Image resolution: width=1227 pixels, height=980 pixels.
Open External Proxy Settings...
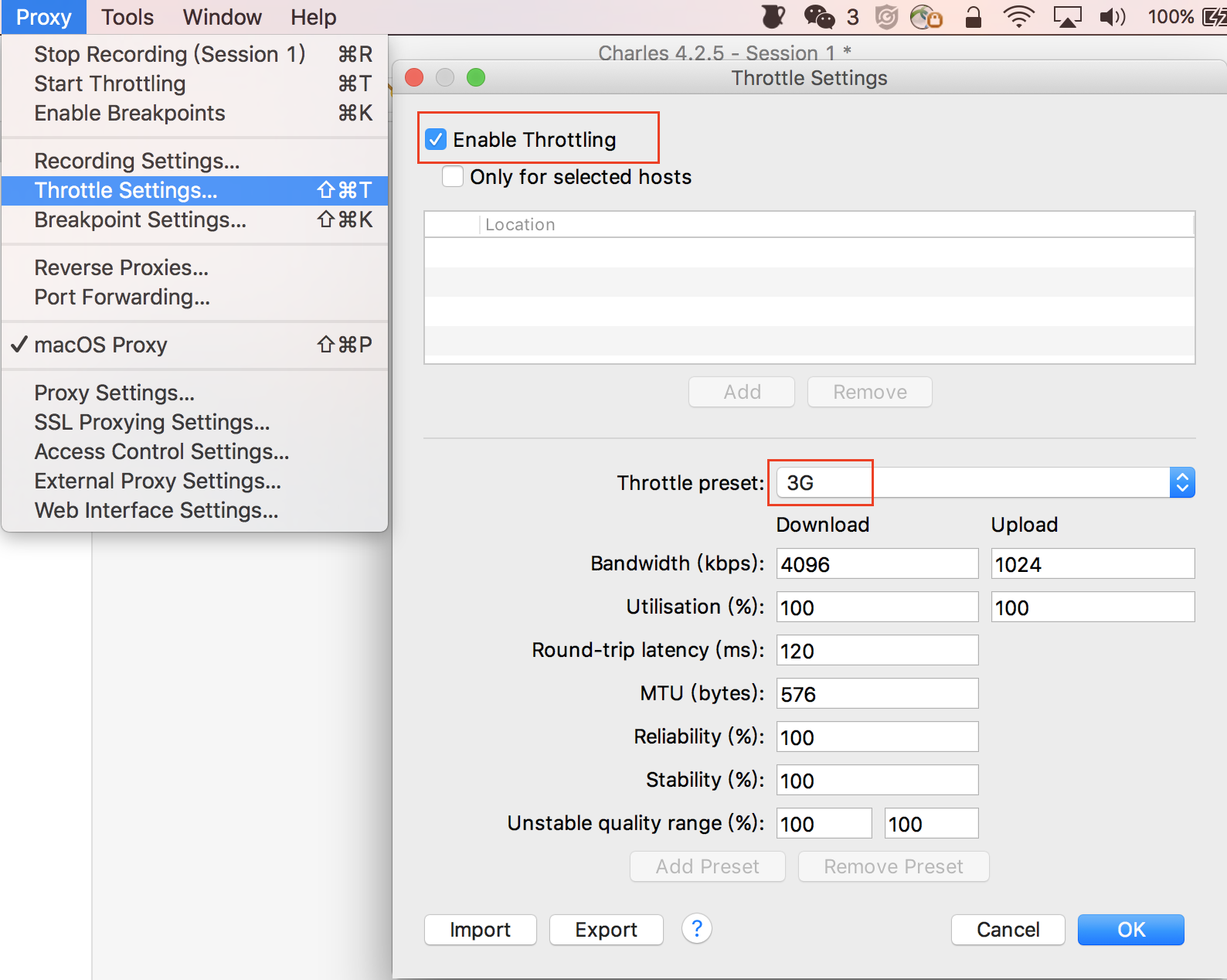point(195,481)
